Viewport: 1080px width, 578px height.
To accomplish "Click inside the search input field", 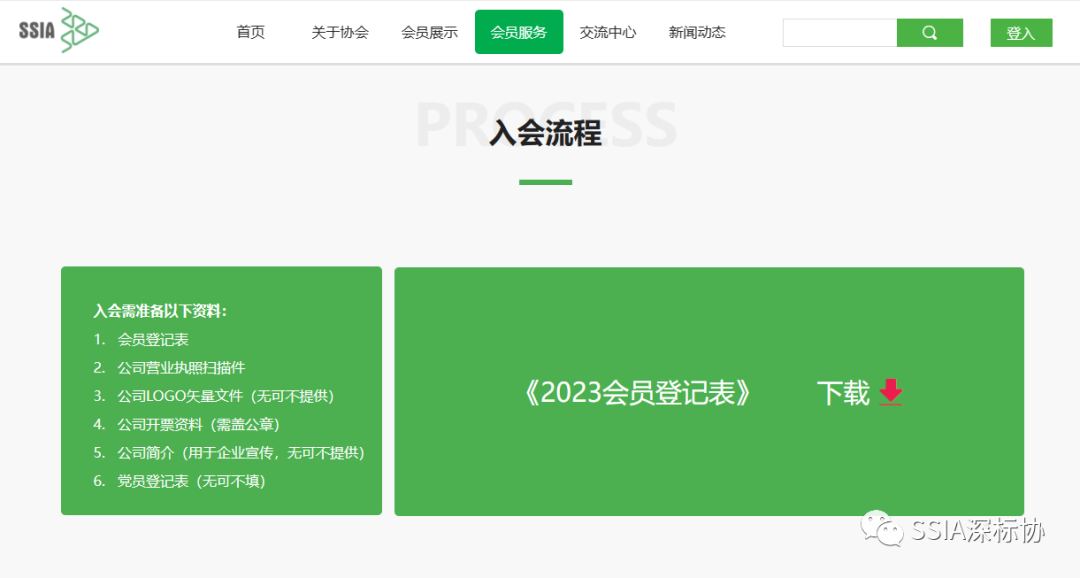I will 840,32.
